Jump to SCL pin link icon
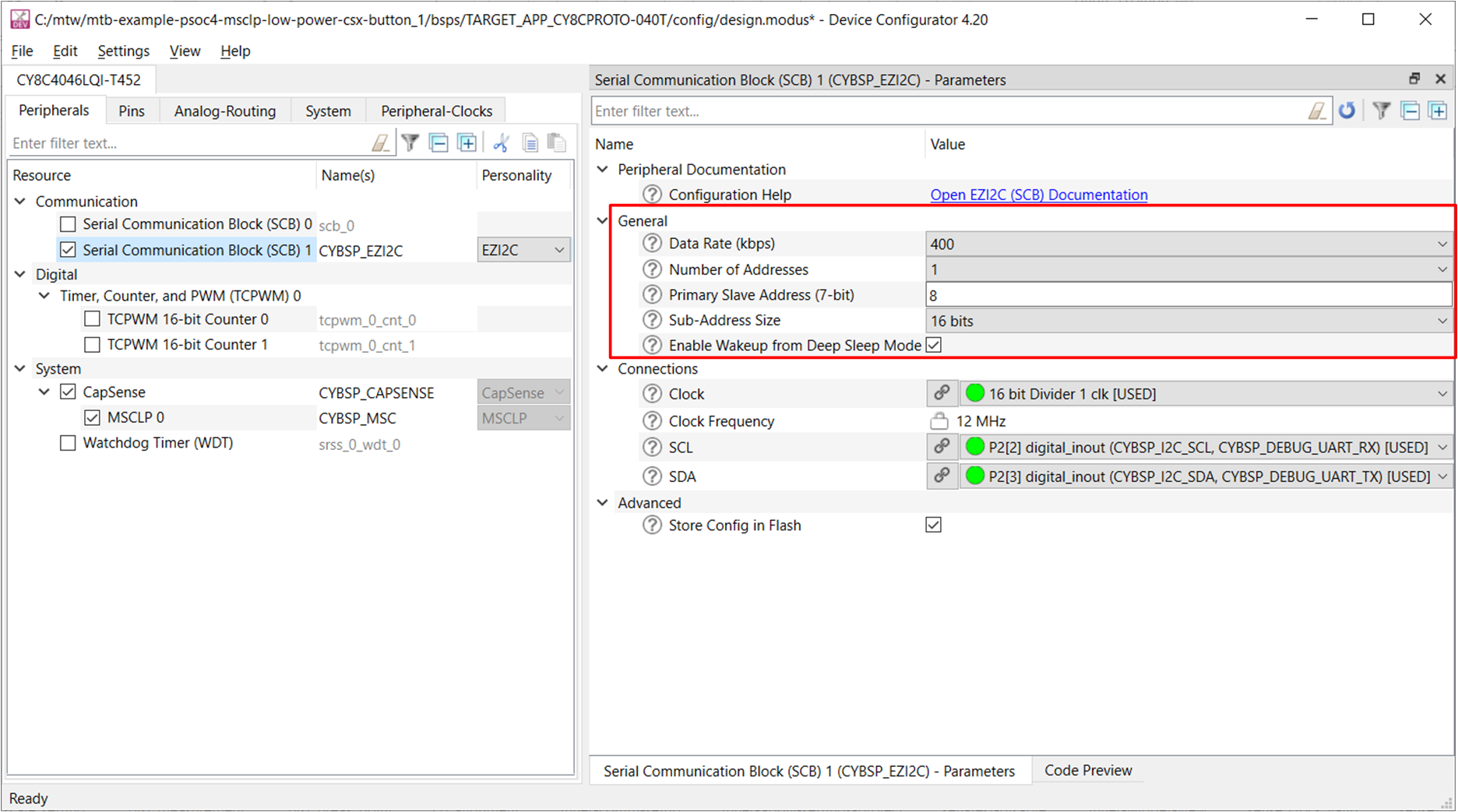The image size is (1458, 812). [x=942, y=447]
